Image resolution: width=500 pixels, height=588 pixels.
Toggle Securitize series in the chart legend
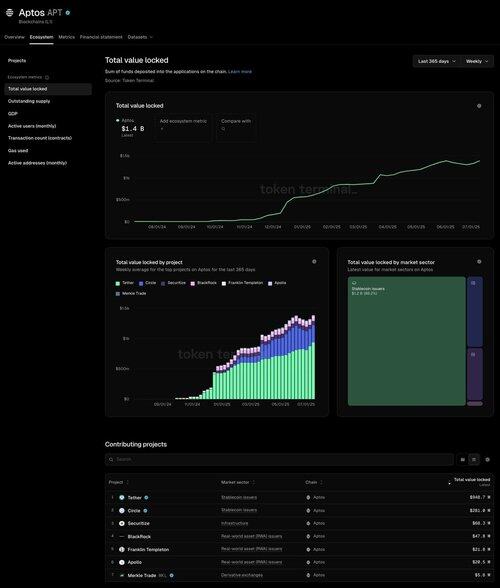point(173,283)
